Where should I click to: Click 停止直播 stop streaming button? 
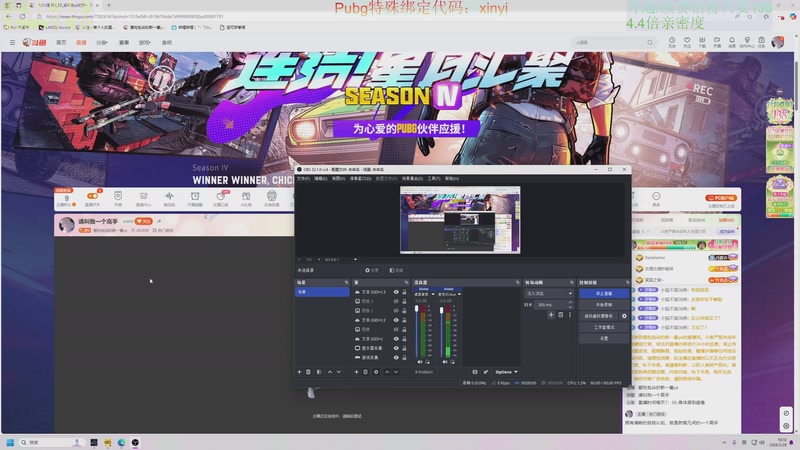pyautogui.click(x=604, y=293)
